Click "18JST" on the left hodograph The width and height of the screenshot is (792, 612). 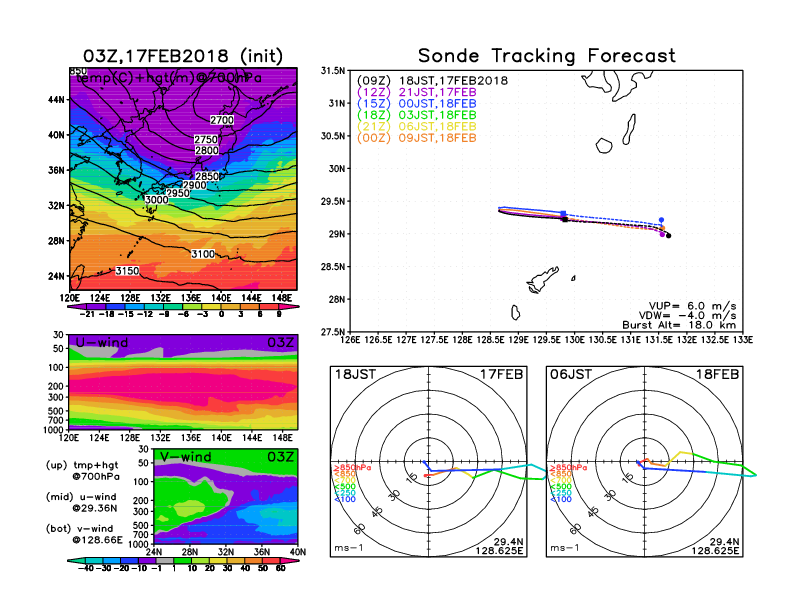click(x=355, y=375)
